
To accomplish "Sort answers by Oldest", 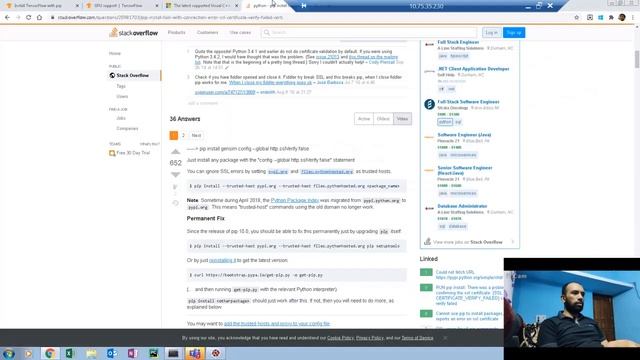I will 383,119.
